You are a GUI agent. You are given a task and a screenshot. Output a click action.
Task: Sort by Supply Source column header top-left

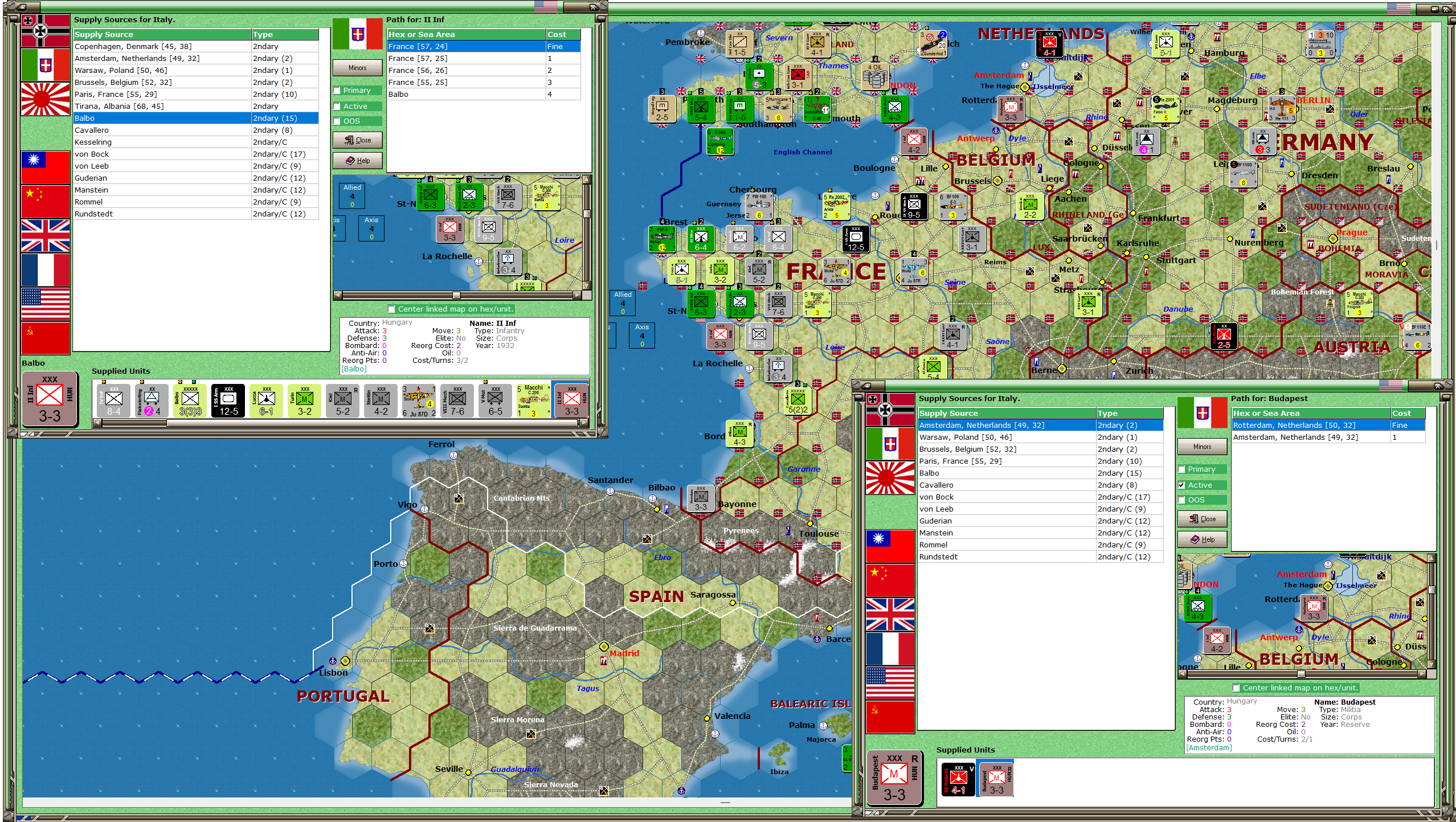(162, 35)
